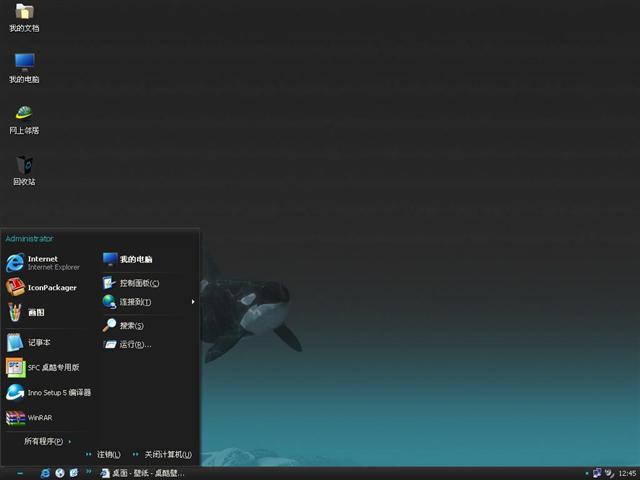The image size is (640, 480).
Task: Click the tray icon next to the clock
Action: pos(609,473)
